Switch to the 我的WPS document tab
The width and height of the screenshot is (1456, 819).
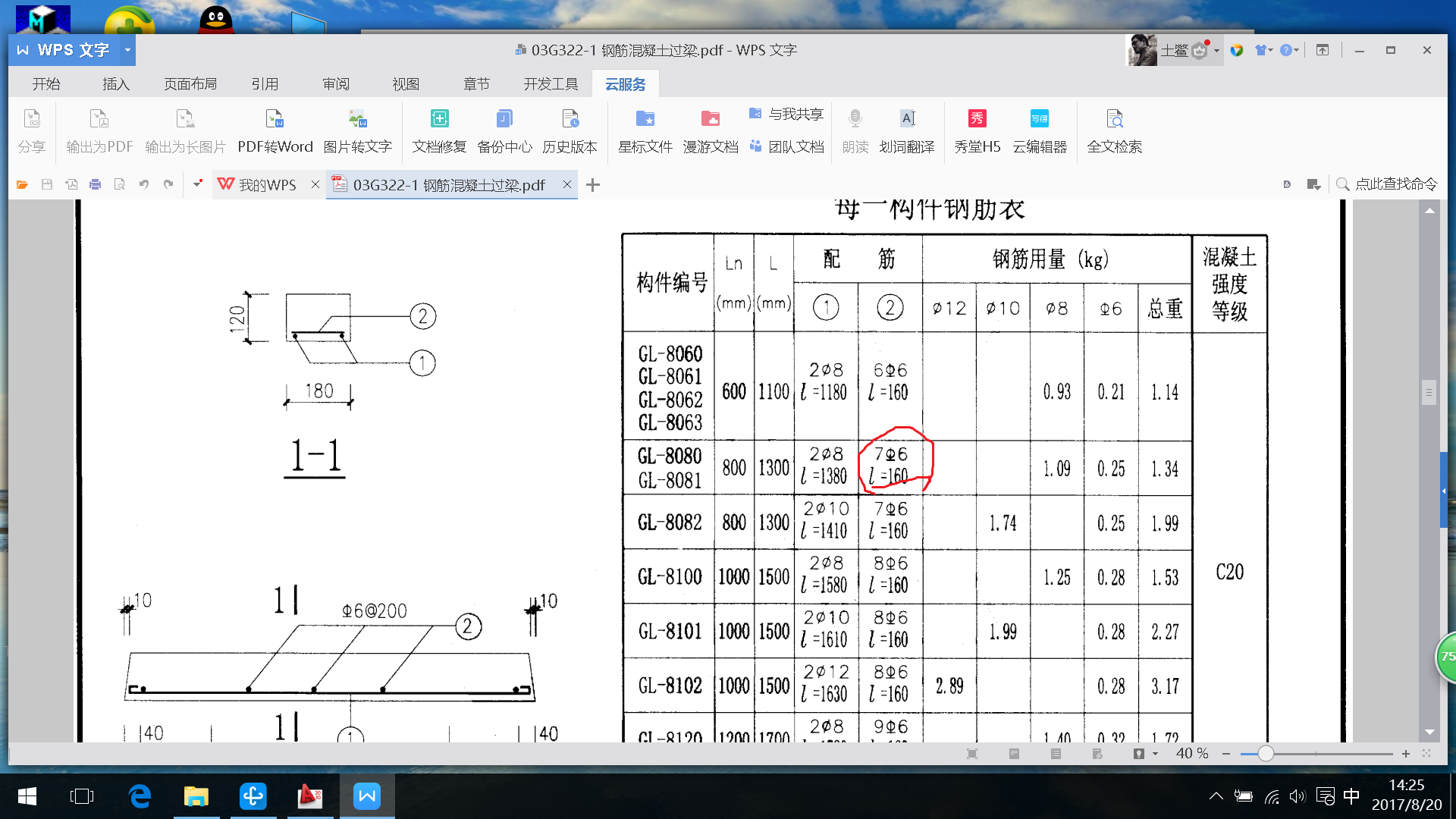coord(258,185)
